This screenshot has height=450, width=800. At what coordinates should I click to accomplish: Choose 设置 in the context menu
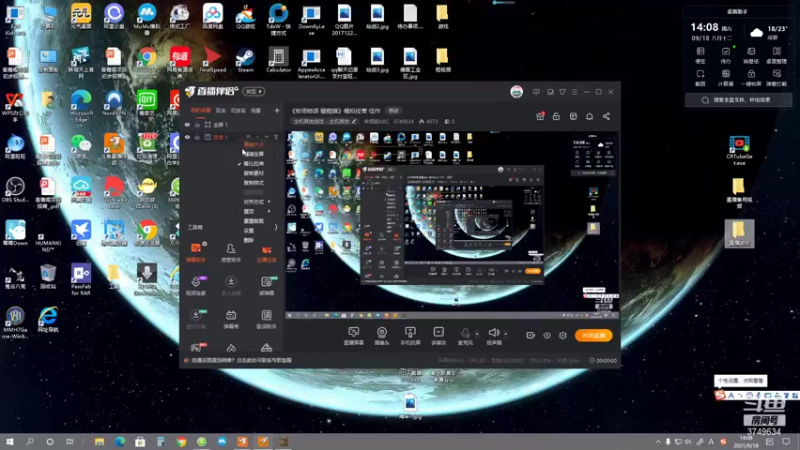pyautogui.click(x=249, y=231)
